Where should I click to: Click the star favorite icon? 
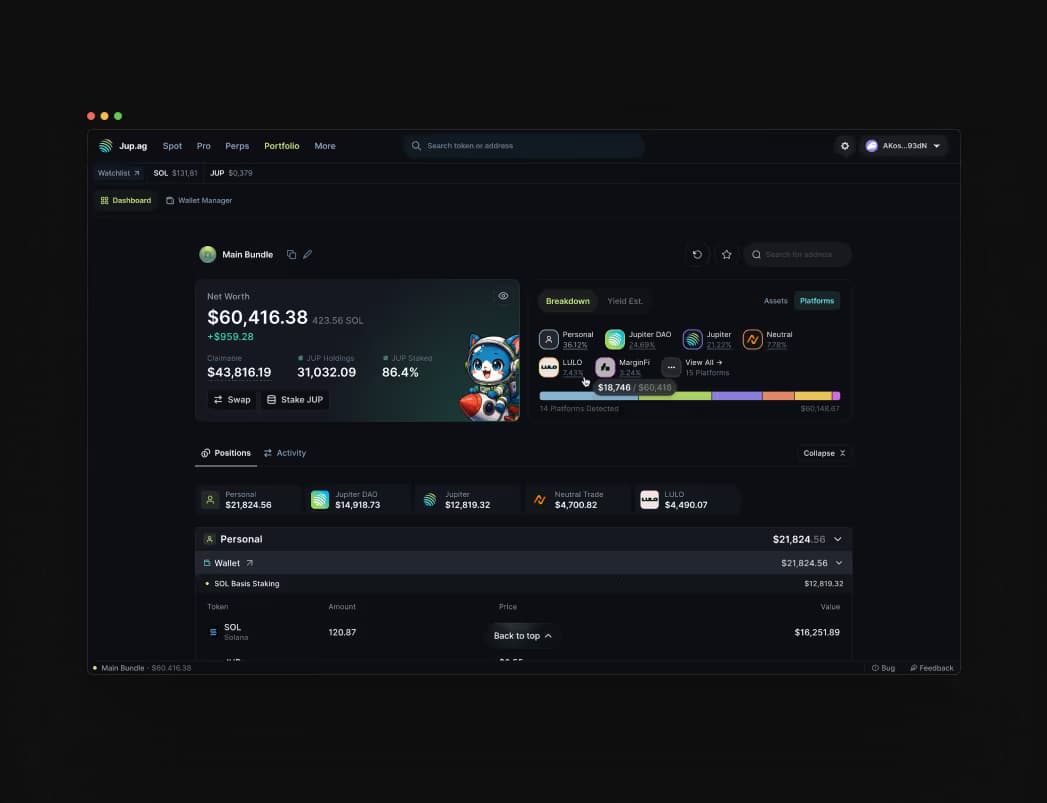727,255
